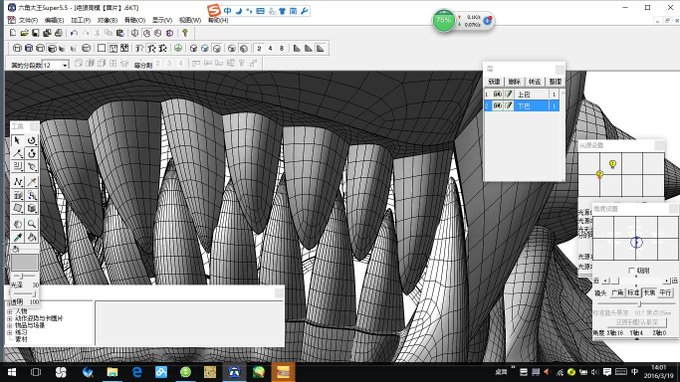This screenshot has height=382, width=680.
Task: Click the green circle icon in the second toolbar
Action: 178,48
